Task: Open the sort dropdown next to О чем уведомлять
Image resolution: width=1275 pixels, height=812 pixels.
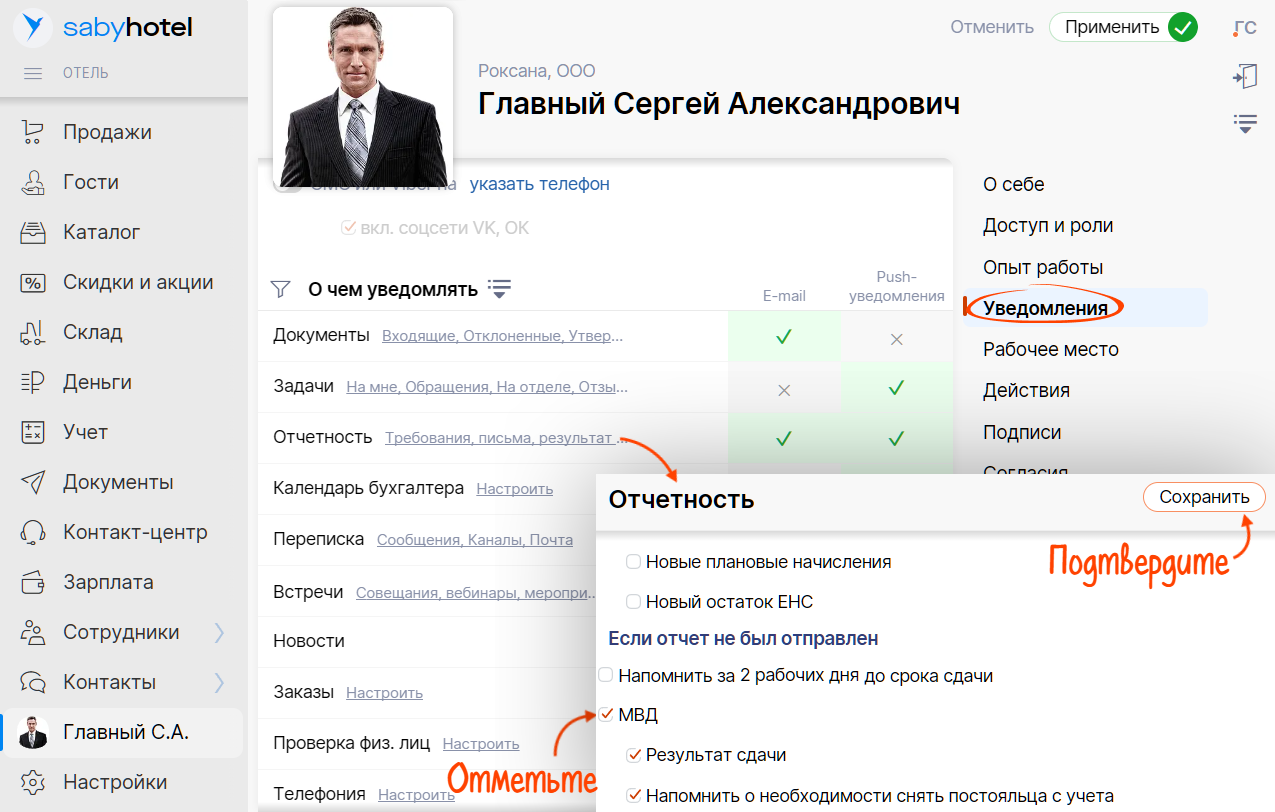Action: tap(499, 289)
